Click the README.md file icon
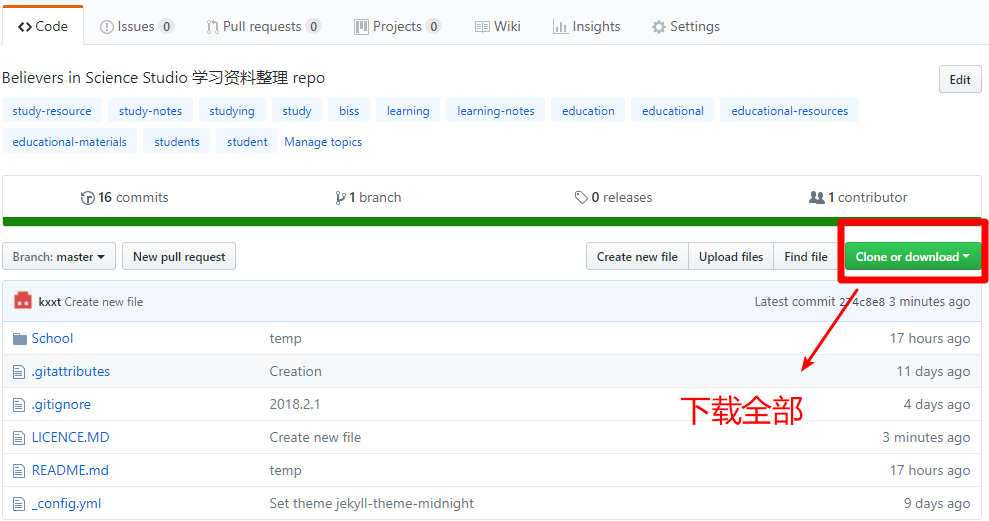The height and width of the screenshot is (521, 989). coord(20,471)
